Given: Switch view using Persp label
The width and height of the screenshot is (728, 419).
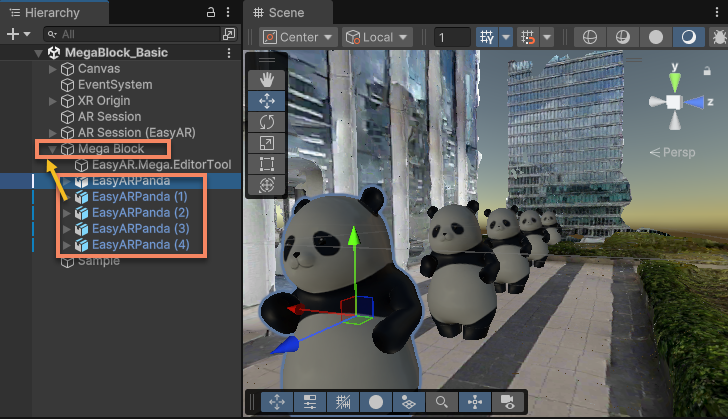Looking at the screenshot, I should (x=673, y=152).
